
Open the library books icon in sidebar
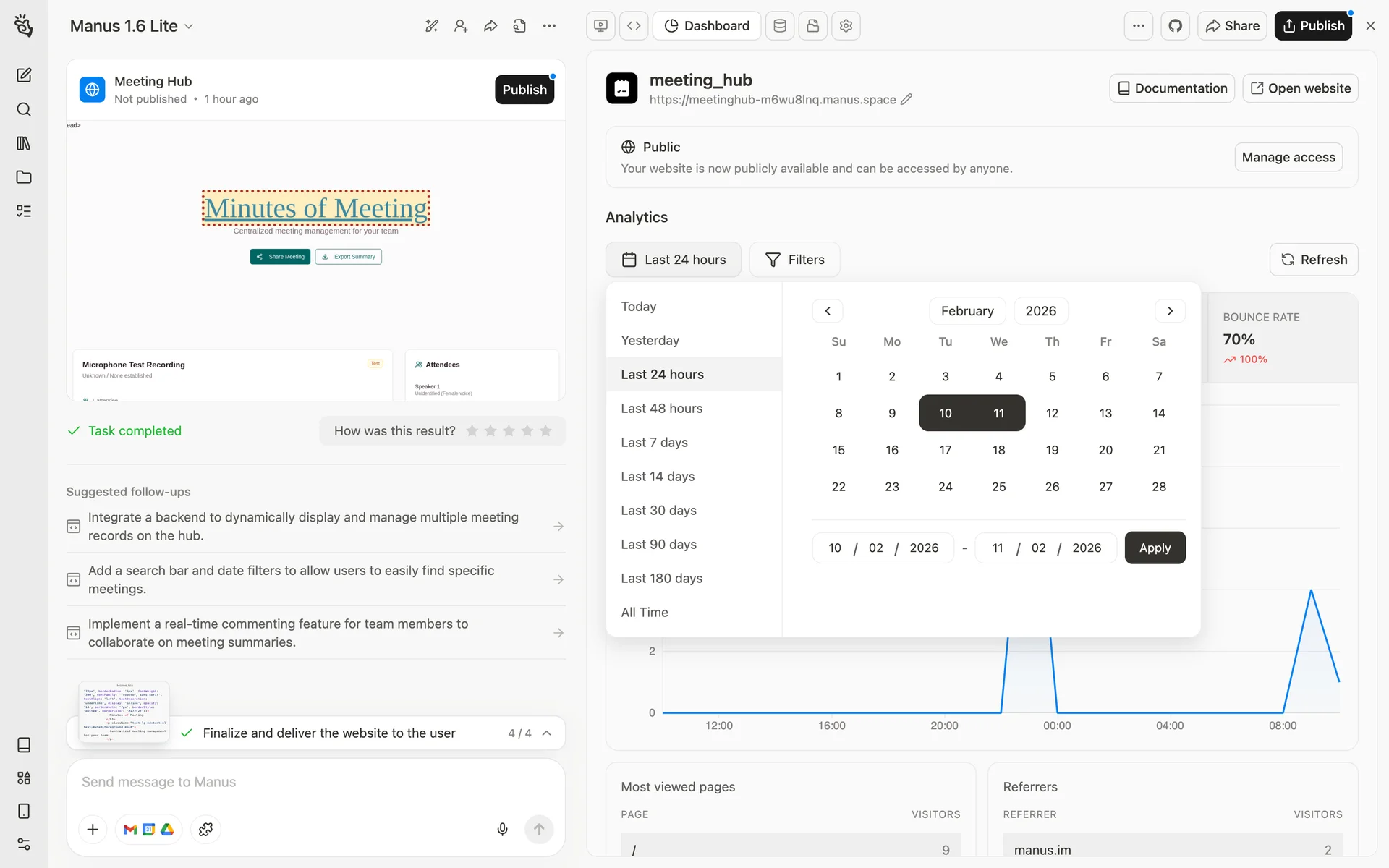pos(24,143)
